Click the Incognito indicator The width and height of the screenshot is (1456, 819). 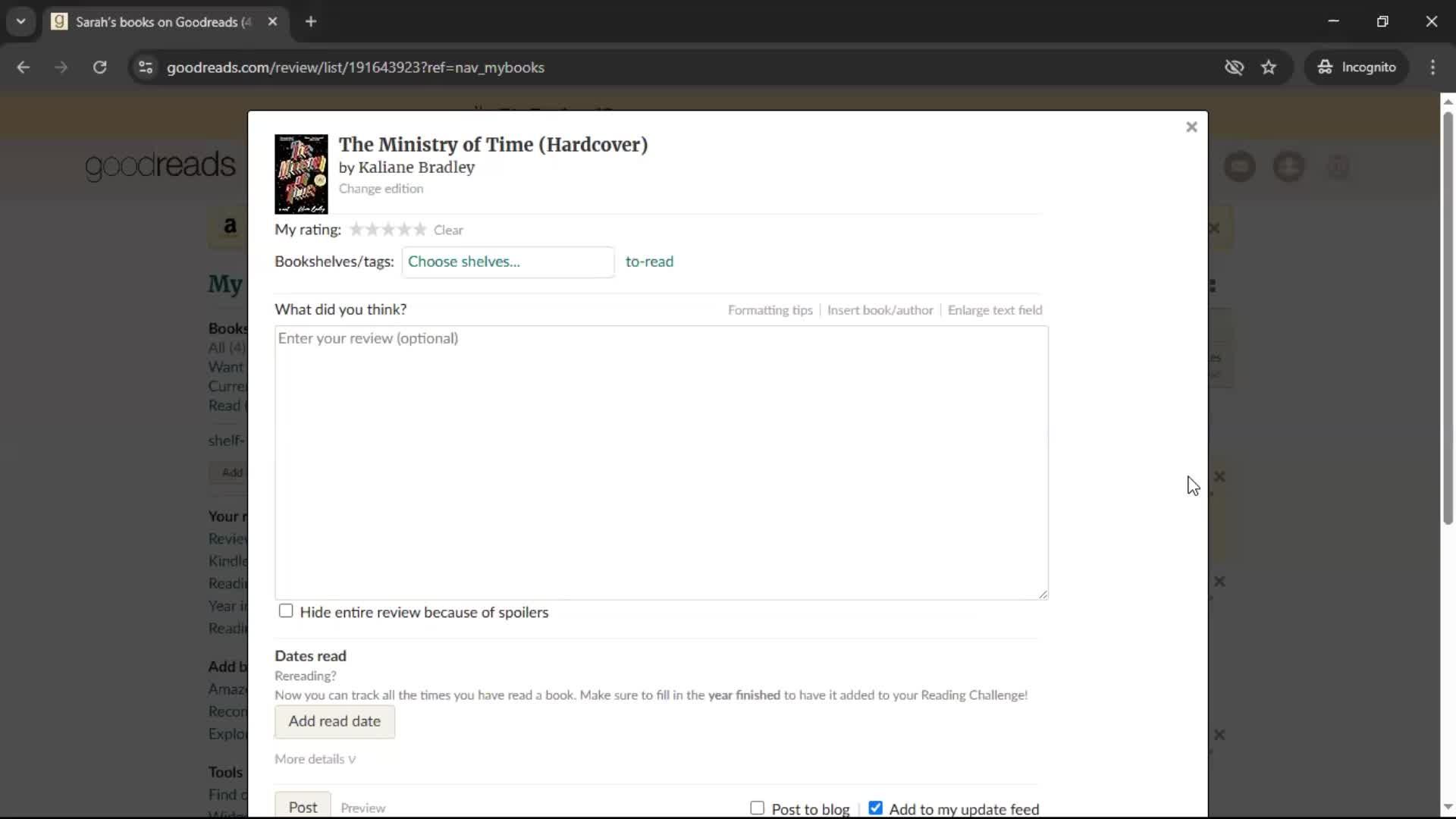tap(1357, 67)
